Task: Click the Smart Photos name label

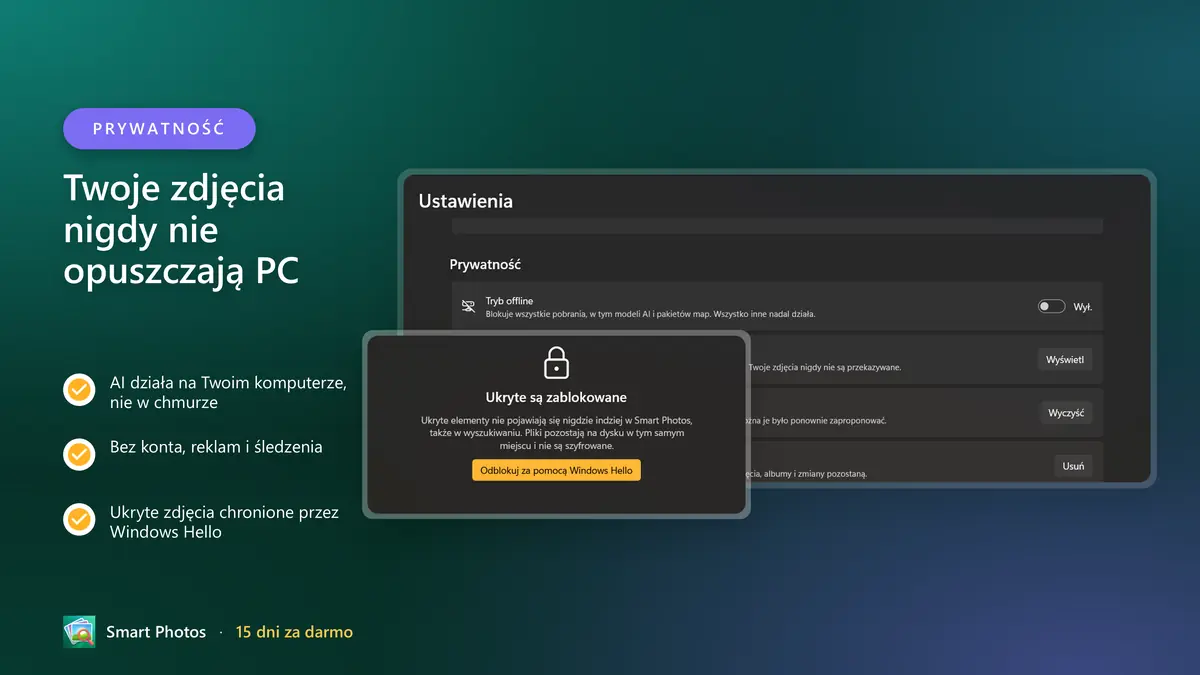Action: [x=156, y=632]
